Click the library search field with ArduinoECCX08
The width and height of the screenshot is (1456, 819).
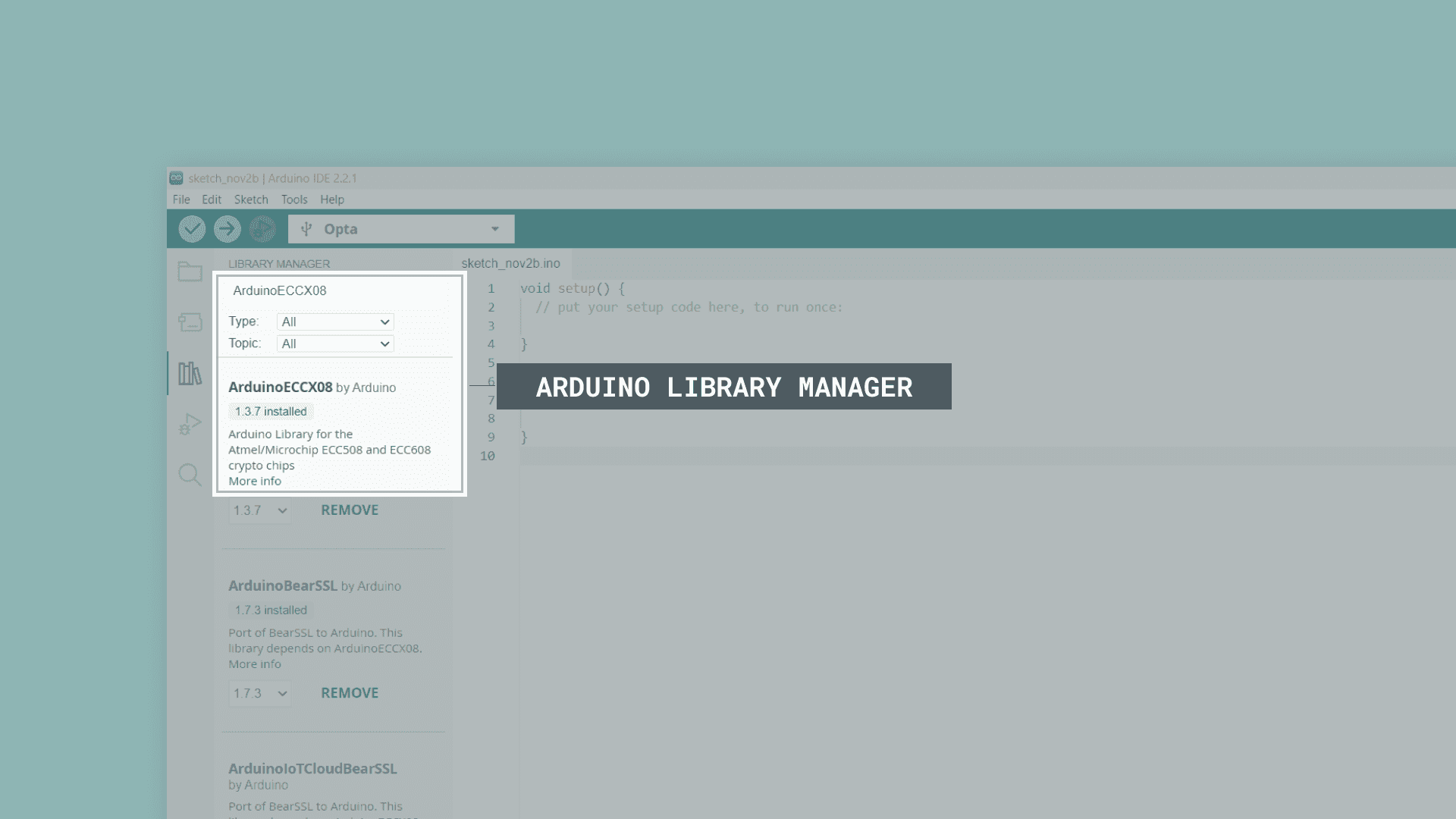[339, 290]
